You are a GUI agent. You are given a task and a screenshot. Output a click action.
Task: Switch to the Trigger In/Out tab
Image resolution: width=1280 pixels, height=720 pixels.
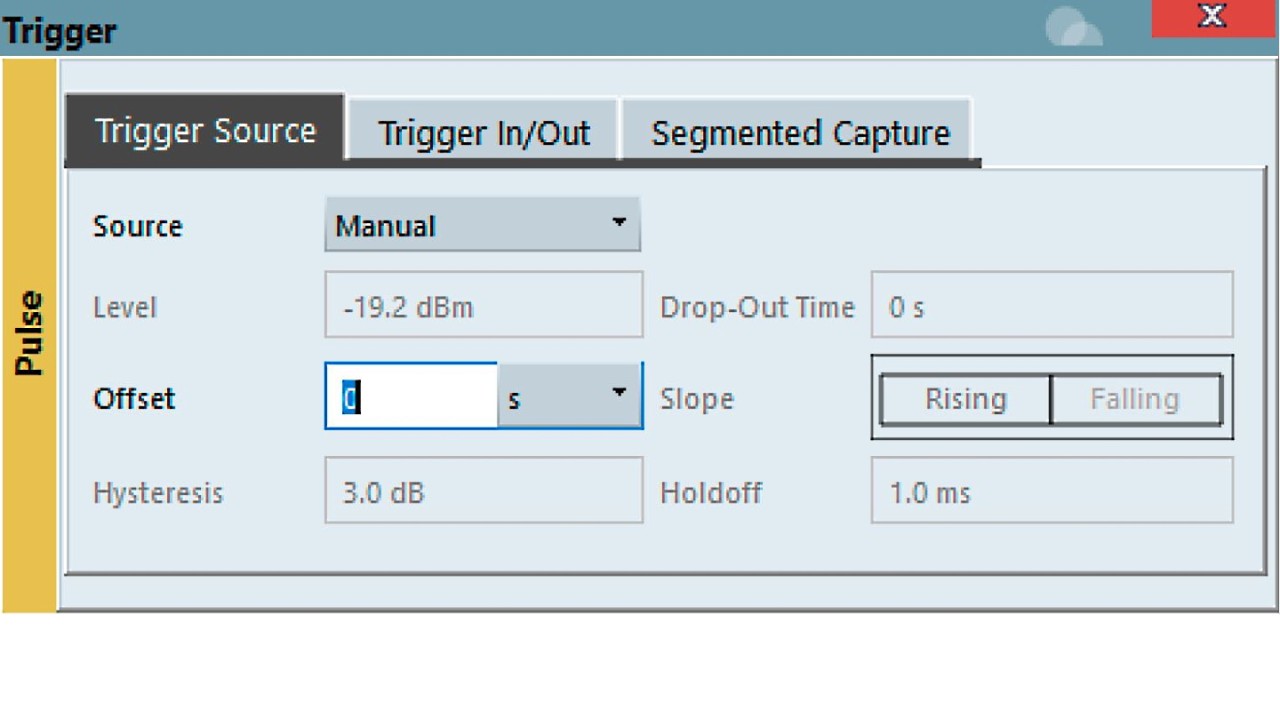(483, 133)
